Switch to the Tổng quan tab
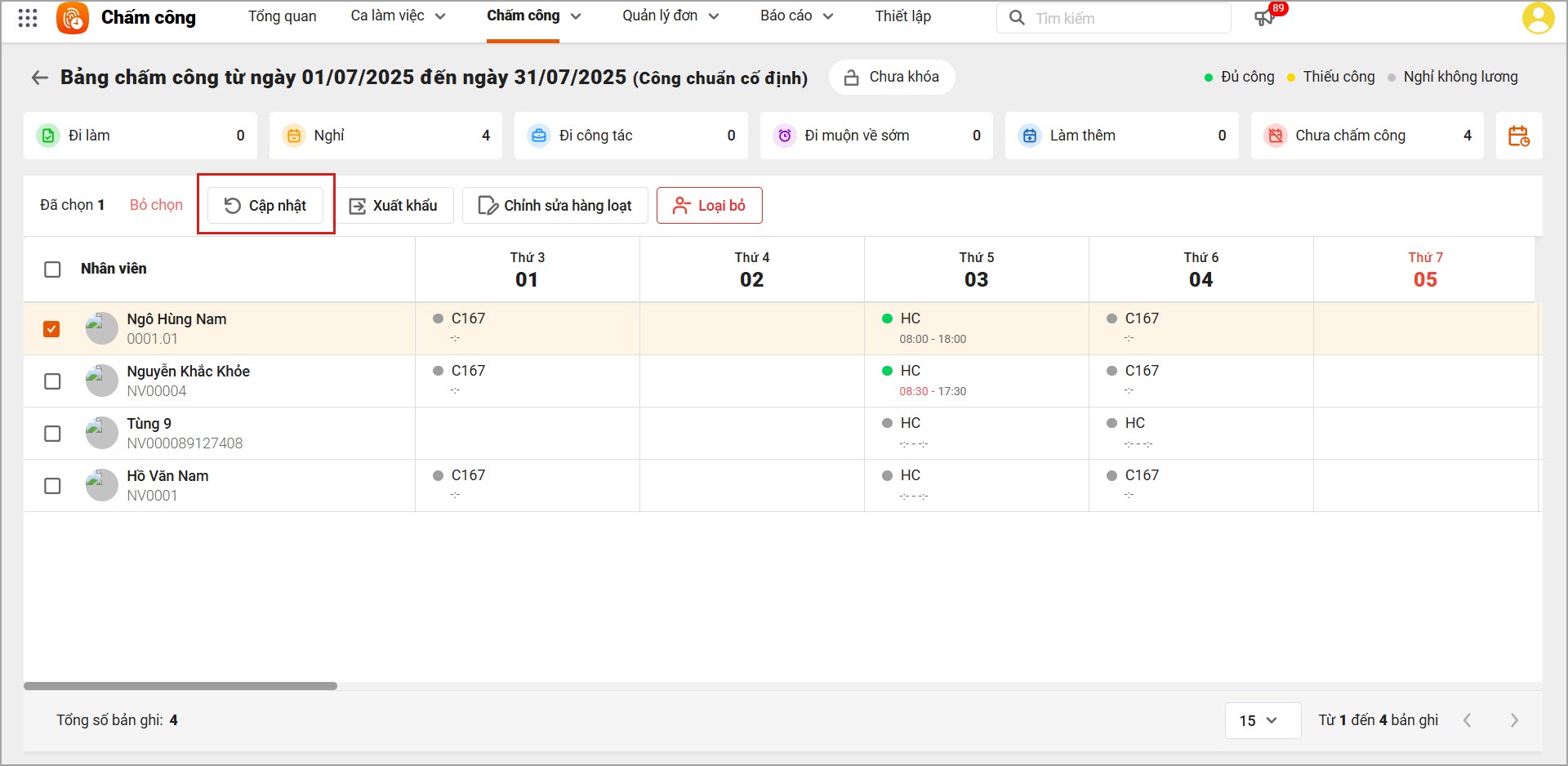This screenshot has height=766, width=1568. (x=282, y=16)
